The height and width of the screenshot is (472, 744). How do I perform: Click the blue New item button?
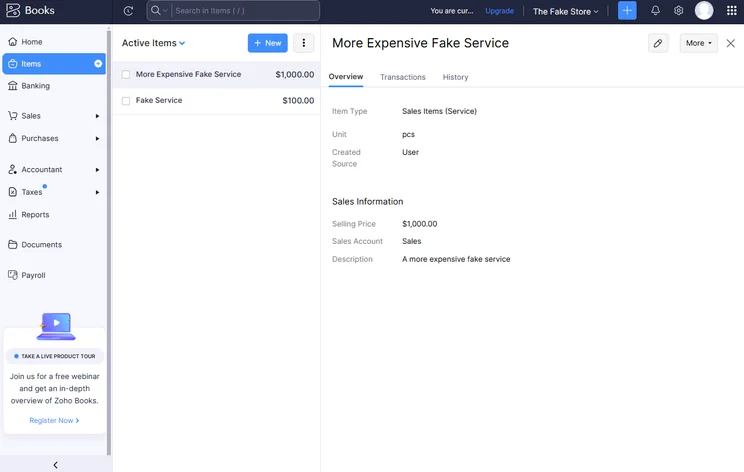268,43
